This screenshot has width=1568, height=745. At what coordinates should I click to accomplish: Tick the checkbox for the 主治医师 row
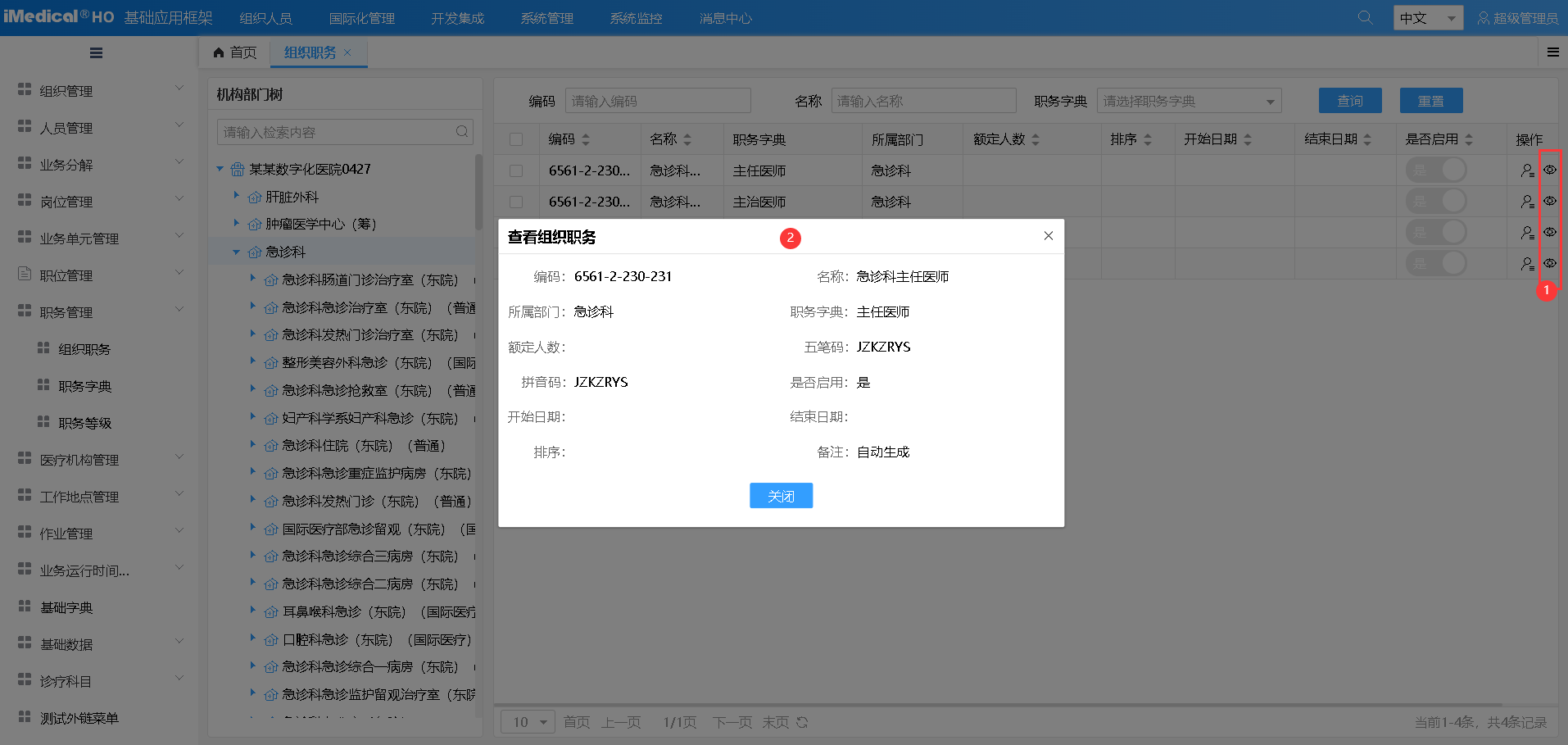pos(516,202)
